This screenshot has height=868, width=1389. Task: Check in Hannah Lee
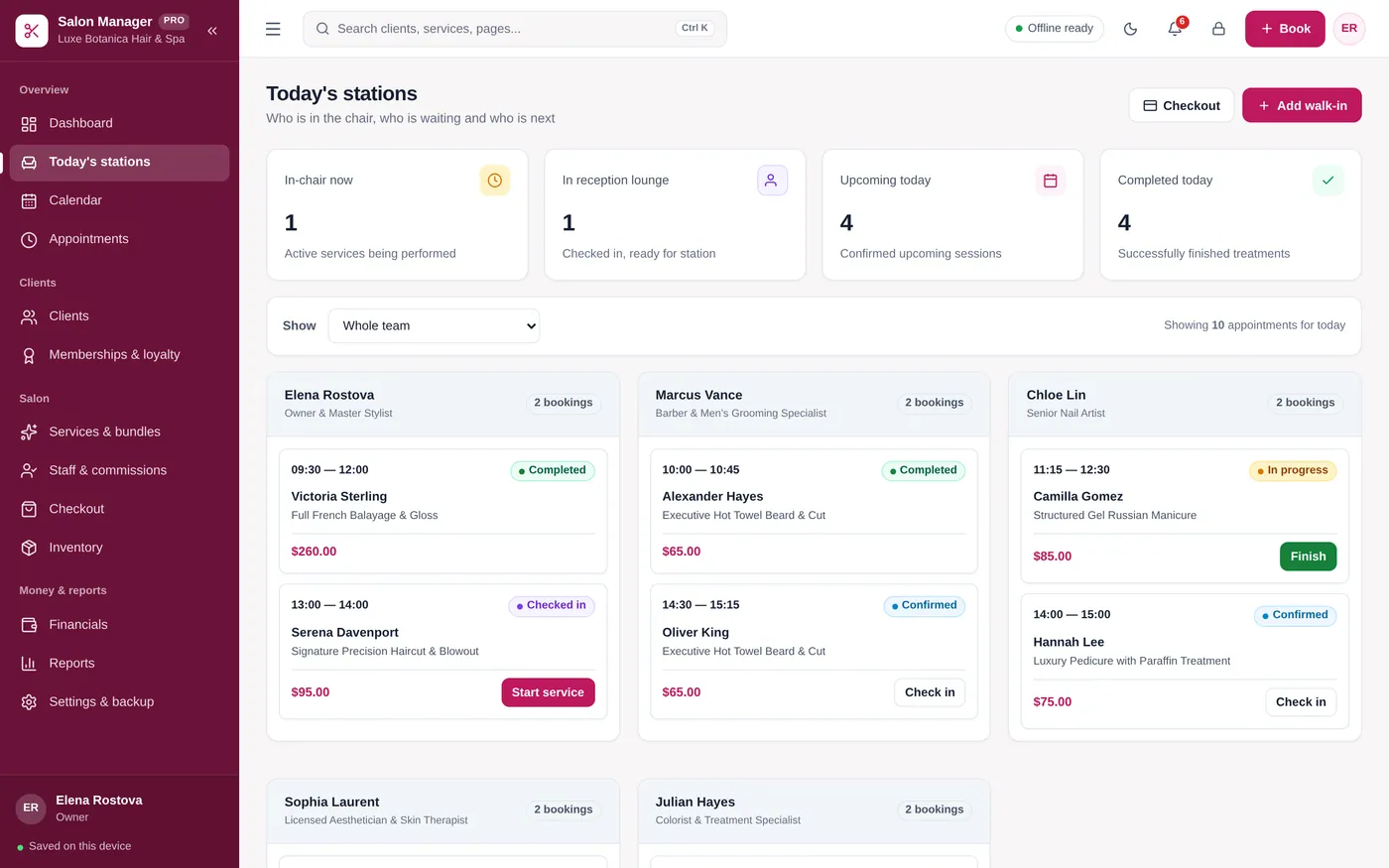point(1301,702)
